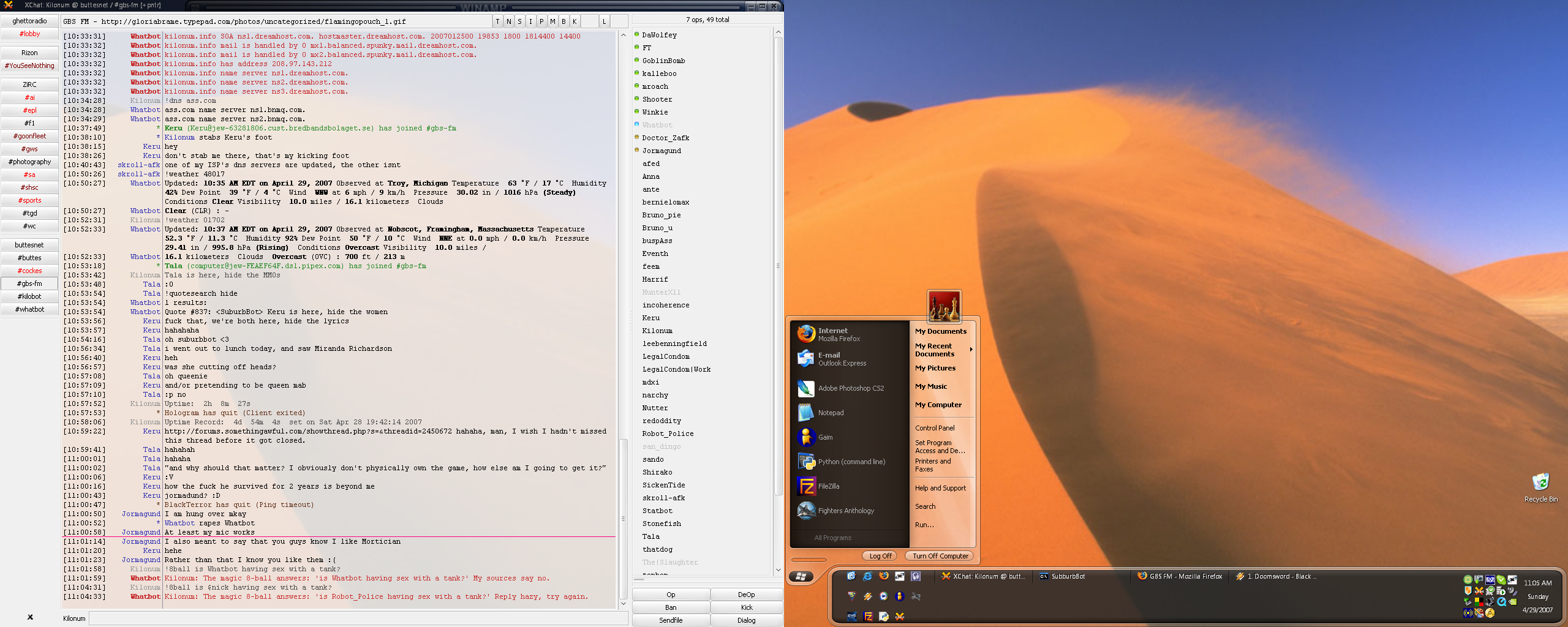Viewport: 1568px width, 627px height.
Task: Click the DeOp button
Action: tap(746, 595)
